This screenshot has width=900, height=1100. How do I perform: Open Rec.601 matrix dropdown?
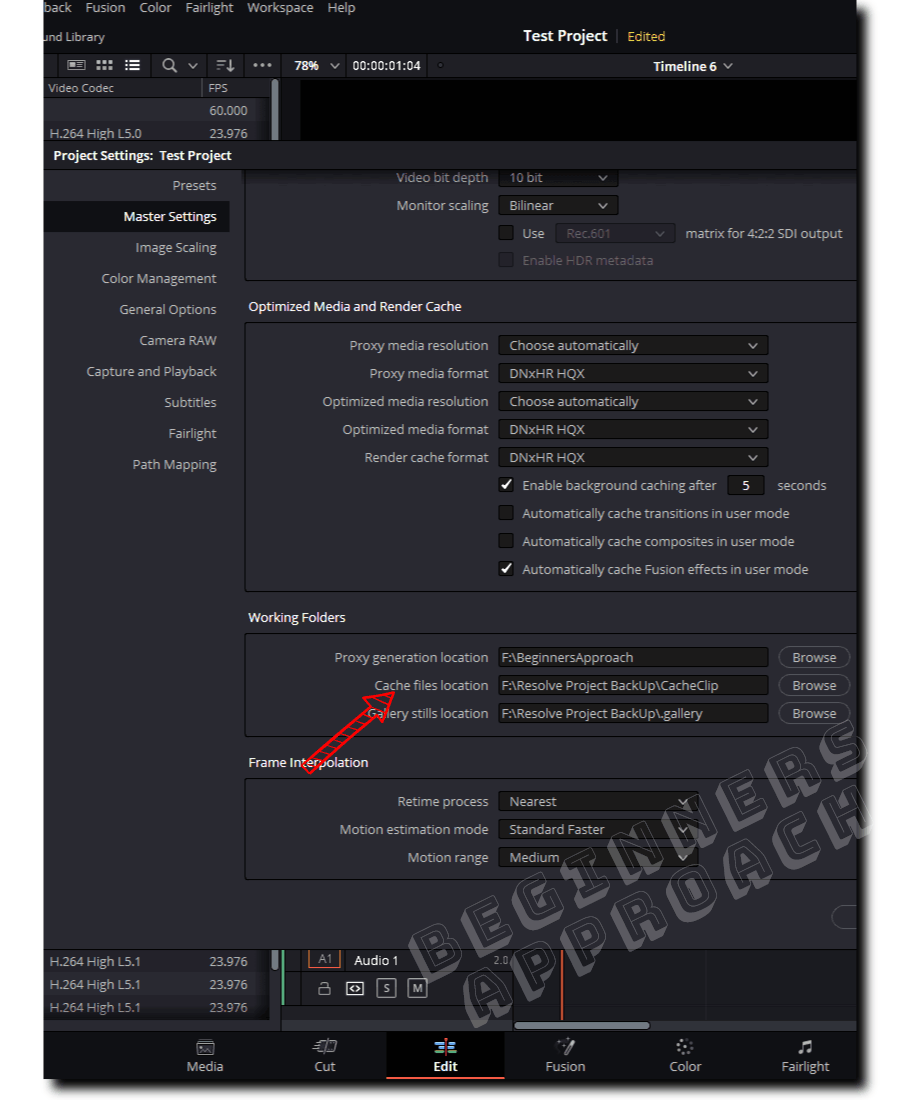(615, 234)
